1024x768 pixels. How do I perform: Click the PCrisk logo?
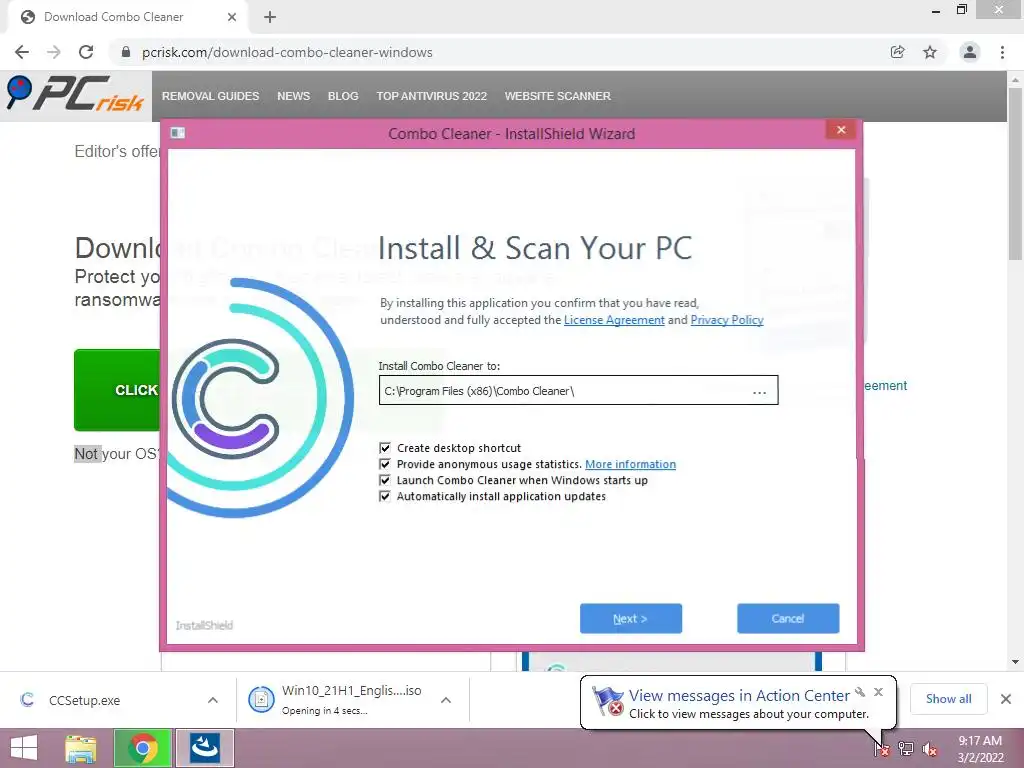click(x=75, y=93)
